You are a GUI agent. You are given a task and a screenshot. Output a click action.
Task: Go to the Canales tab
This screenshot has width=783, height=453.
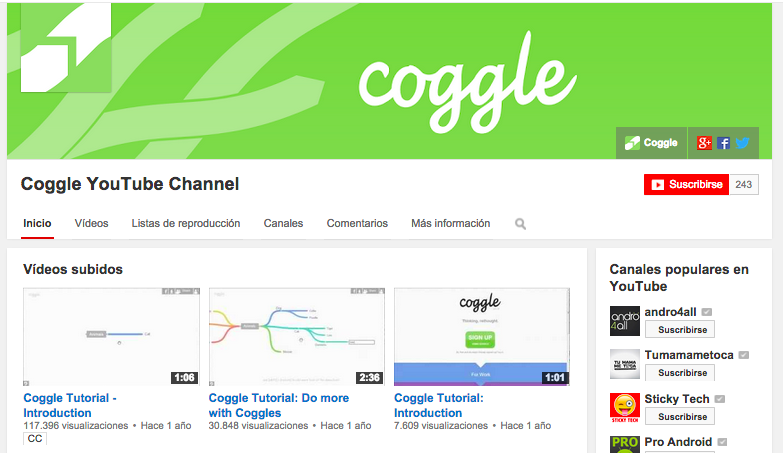click(283, 223)
